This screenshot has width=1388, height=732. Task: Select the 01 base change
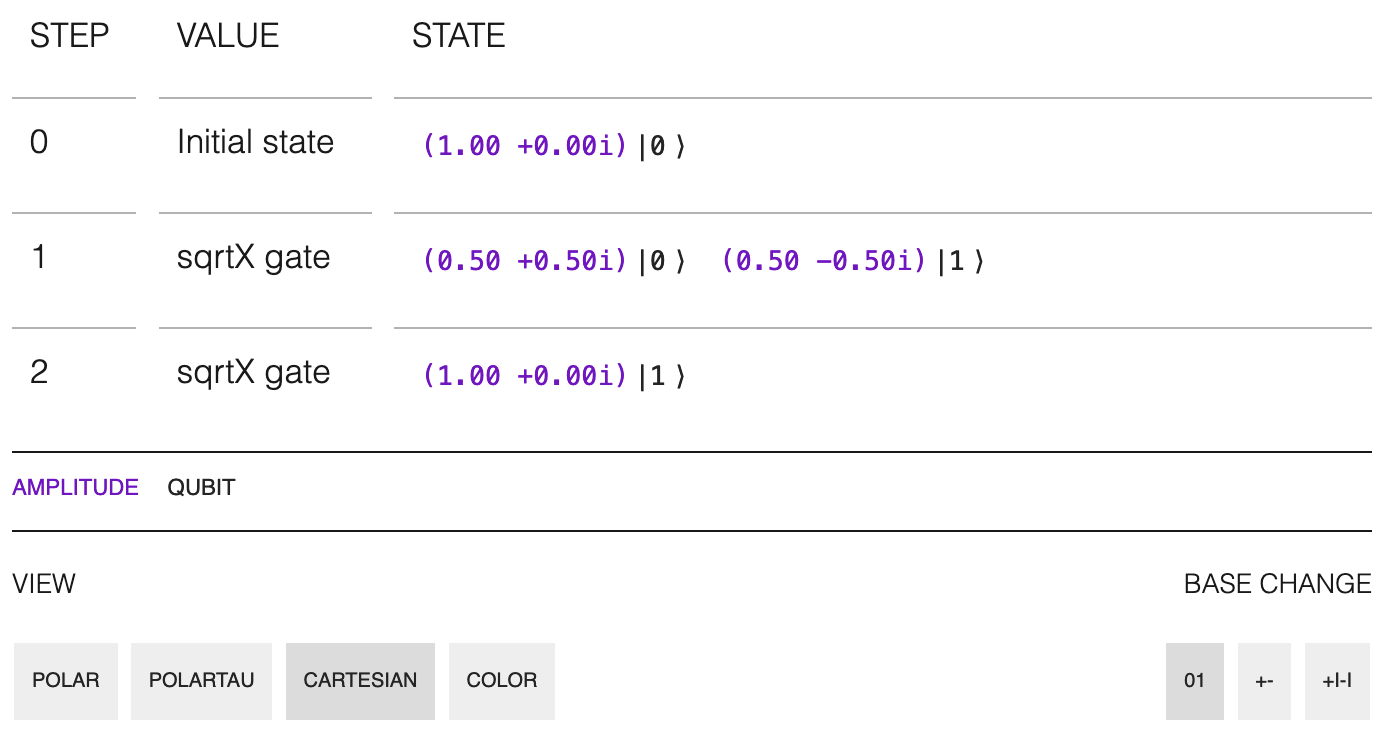tap(1194, 681)
